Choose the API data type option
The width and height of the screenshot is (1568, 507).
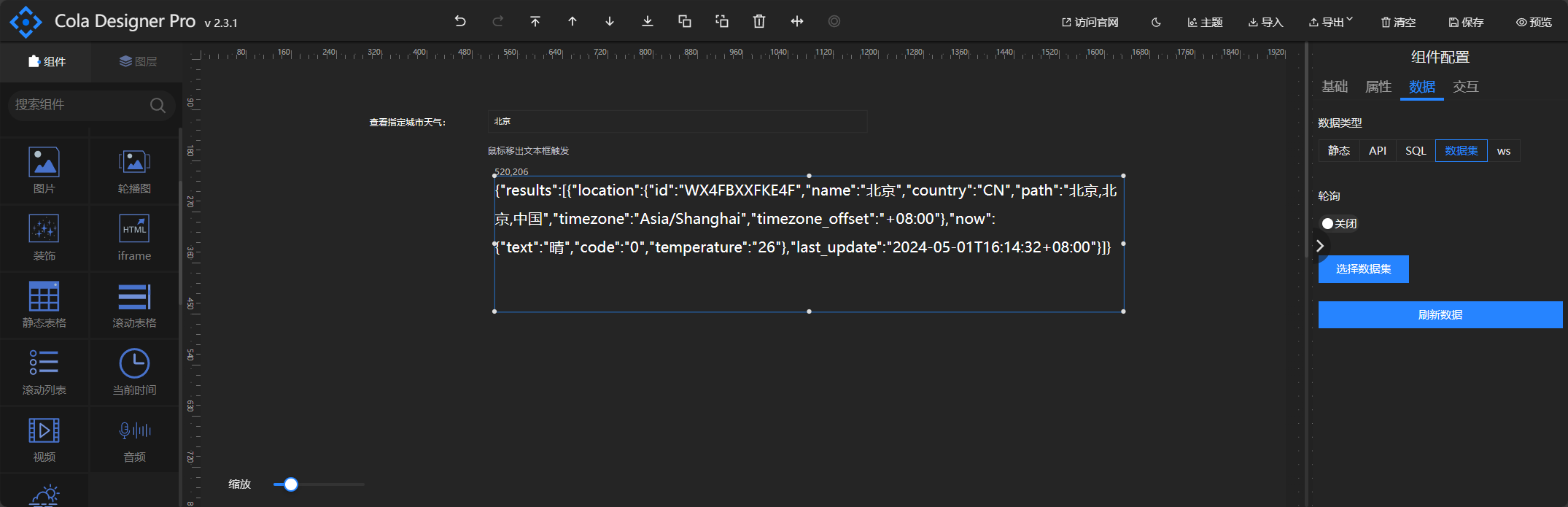point(1378,151)
